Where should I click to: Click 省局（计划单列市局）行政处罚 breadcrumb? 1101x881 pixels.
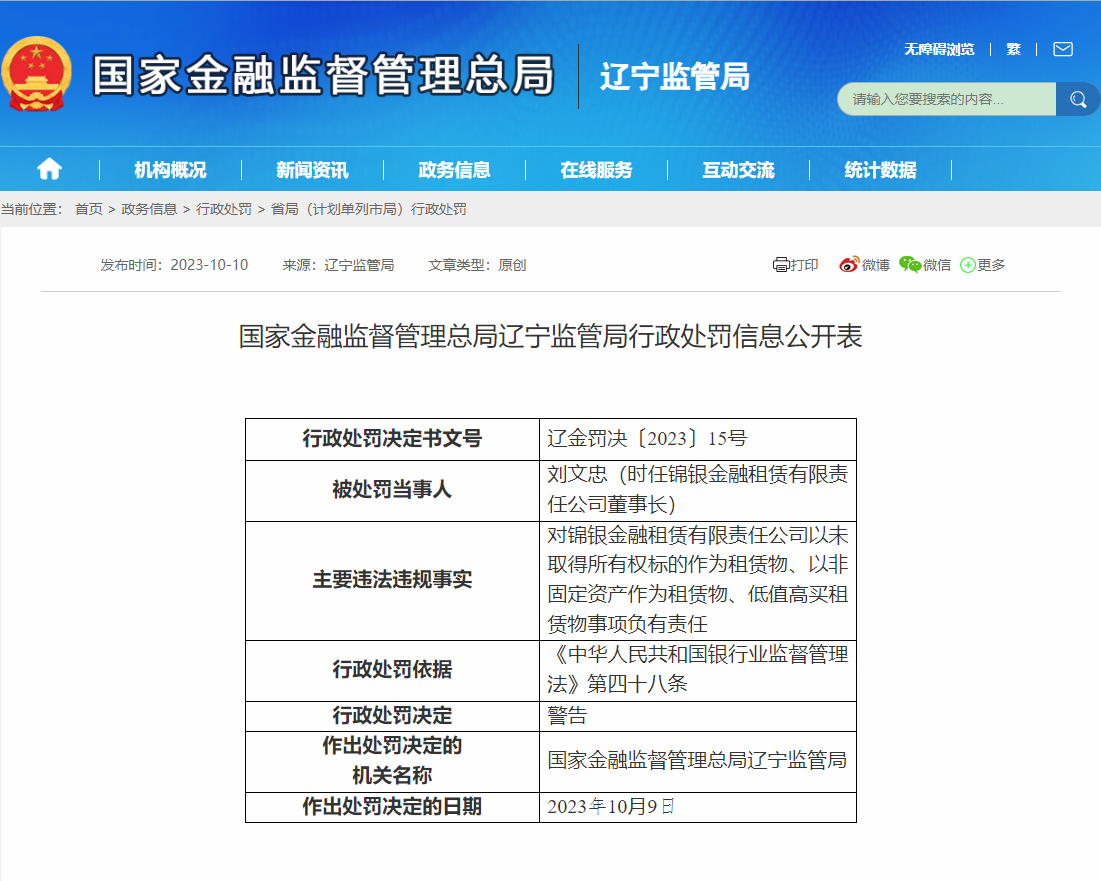click(x=368, y=209)
